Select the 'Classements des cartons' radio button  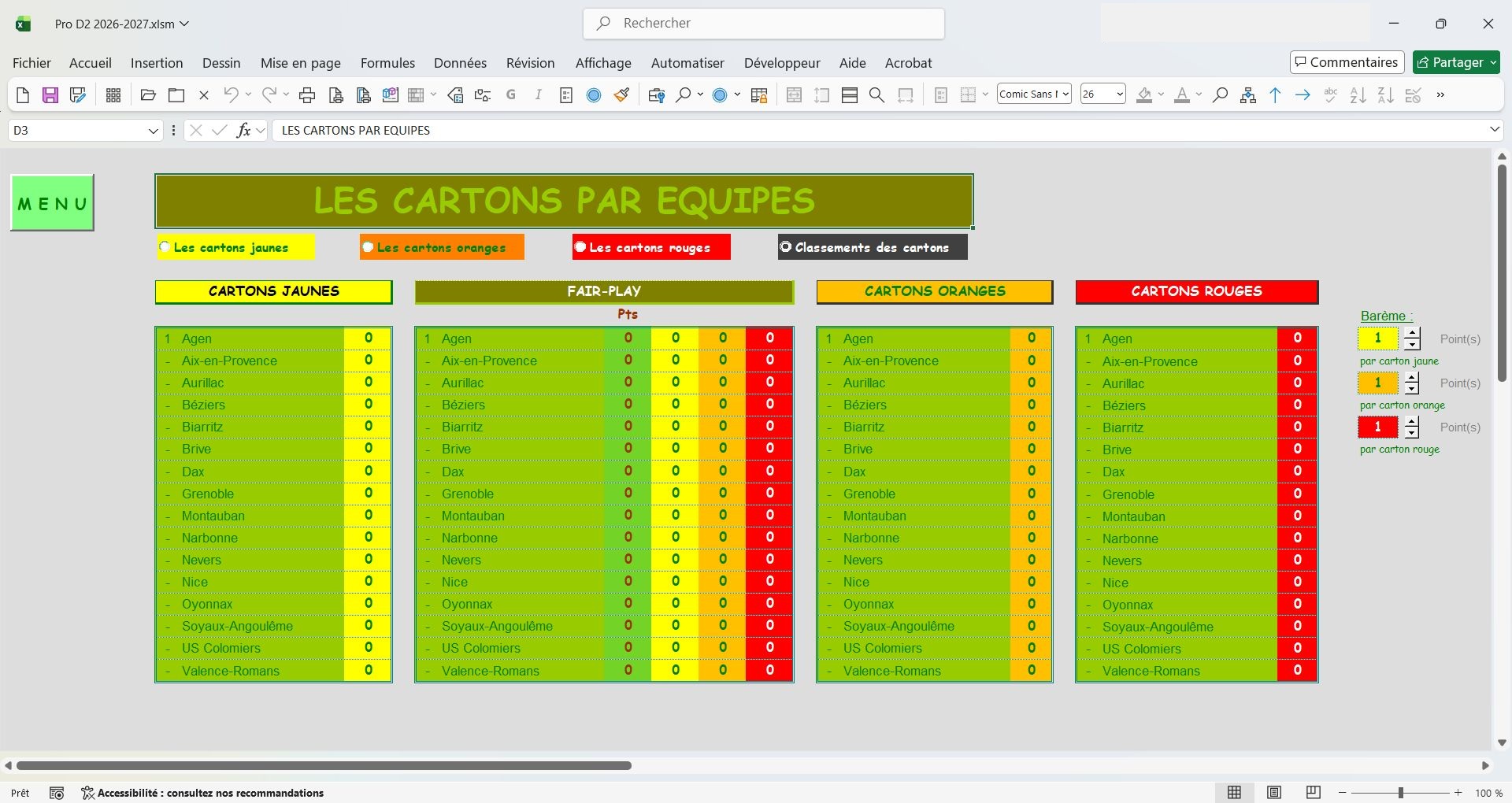pos(786,247)
